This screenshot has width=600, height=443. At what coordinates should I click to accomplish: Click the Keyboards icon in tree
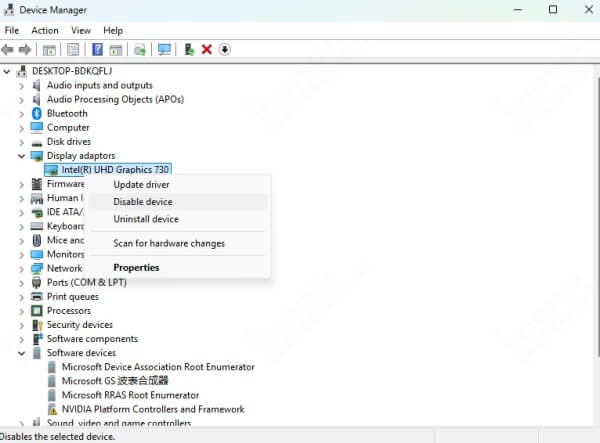coord(37,226)
